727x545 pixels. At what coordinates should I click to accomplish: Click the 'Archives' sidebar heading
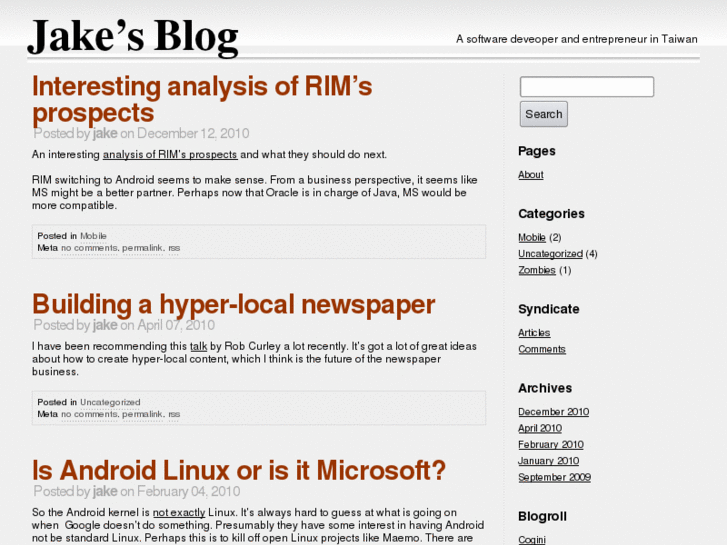click(545, 388)
